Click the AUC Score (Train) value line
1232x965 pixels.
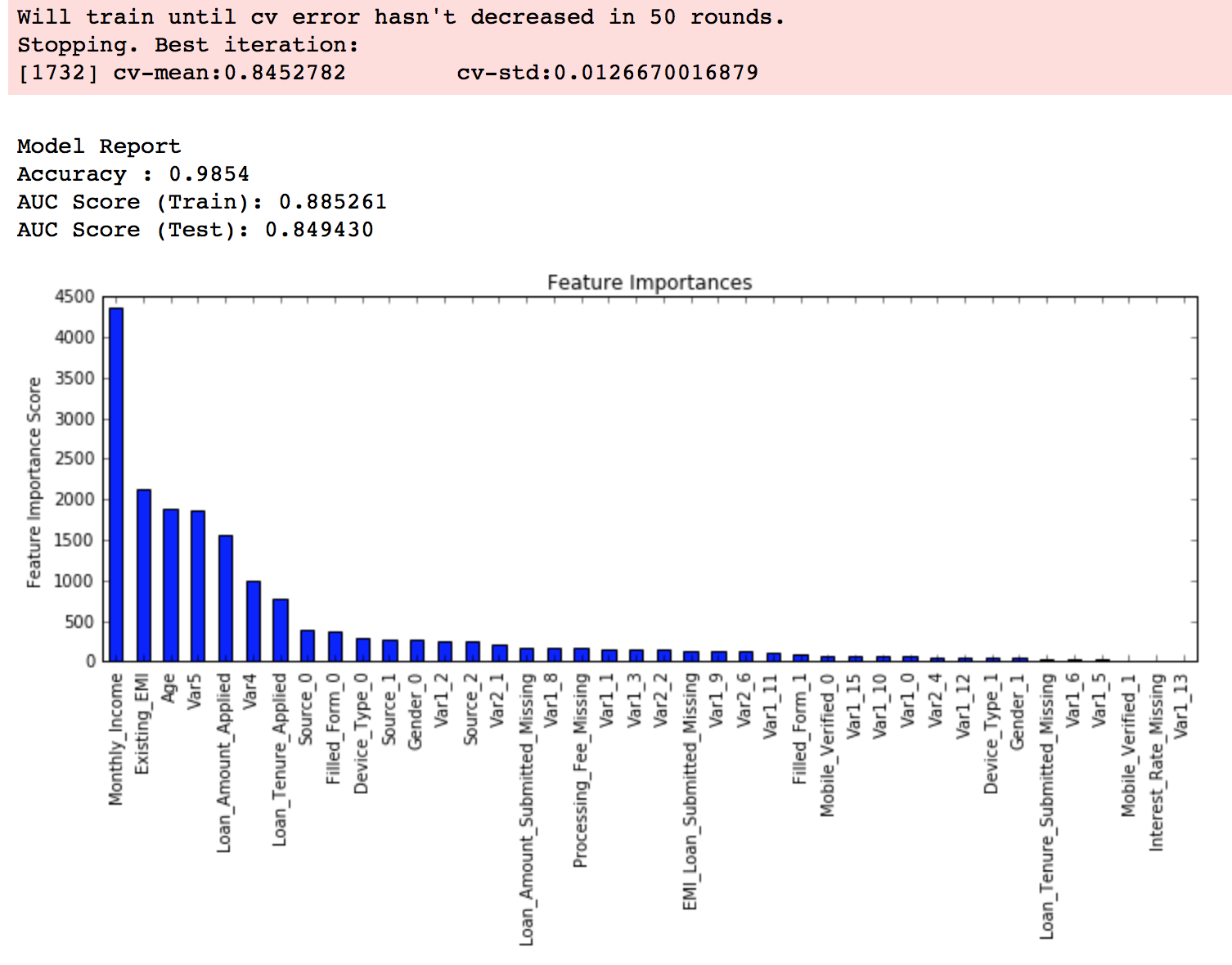(x=201, y=202)
